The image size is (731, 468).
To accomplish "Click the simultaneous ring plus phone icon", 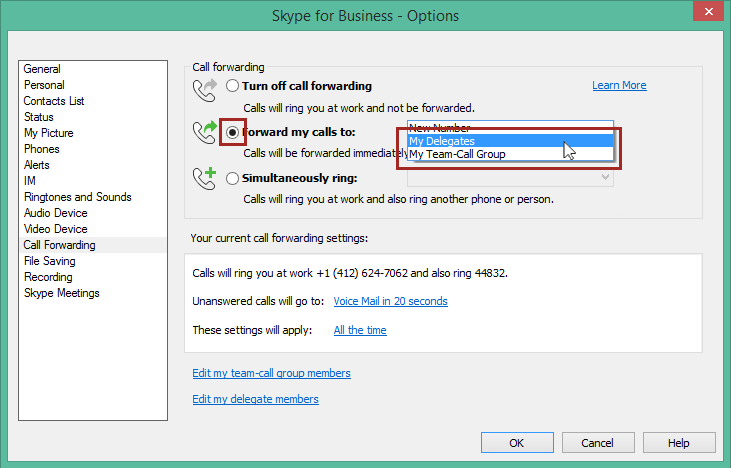I will (x=205, y=179).
